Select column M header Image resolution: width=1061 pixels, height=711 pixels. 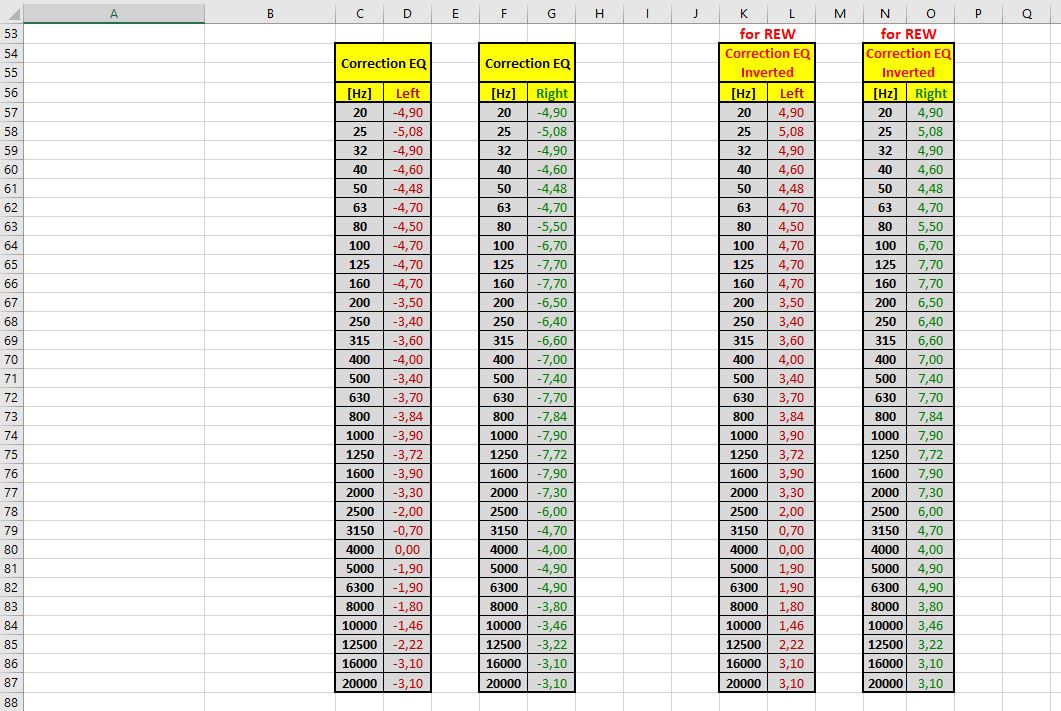(x=839, y=13)
